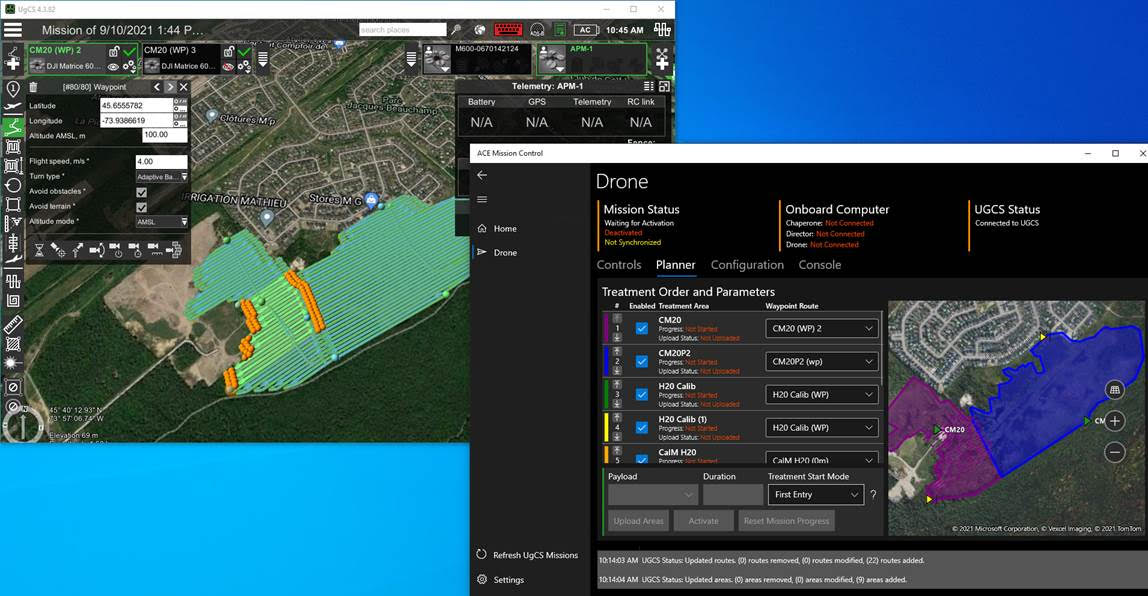Open the globe map layers icon

480,30
